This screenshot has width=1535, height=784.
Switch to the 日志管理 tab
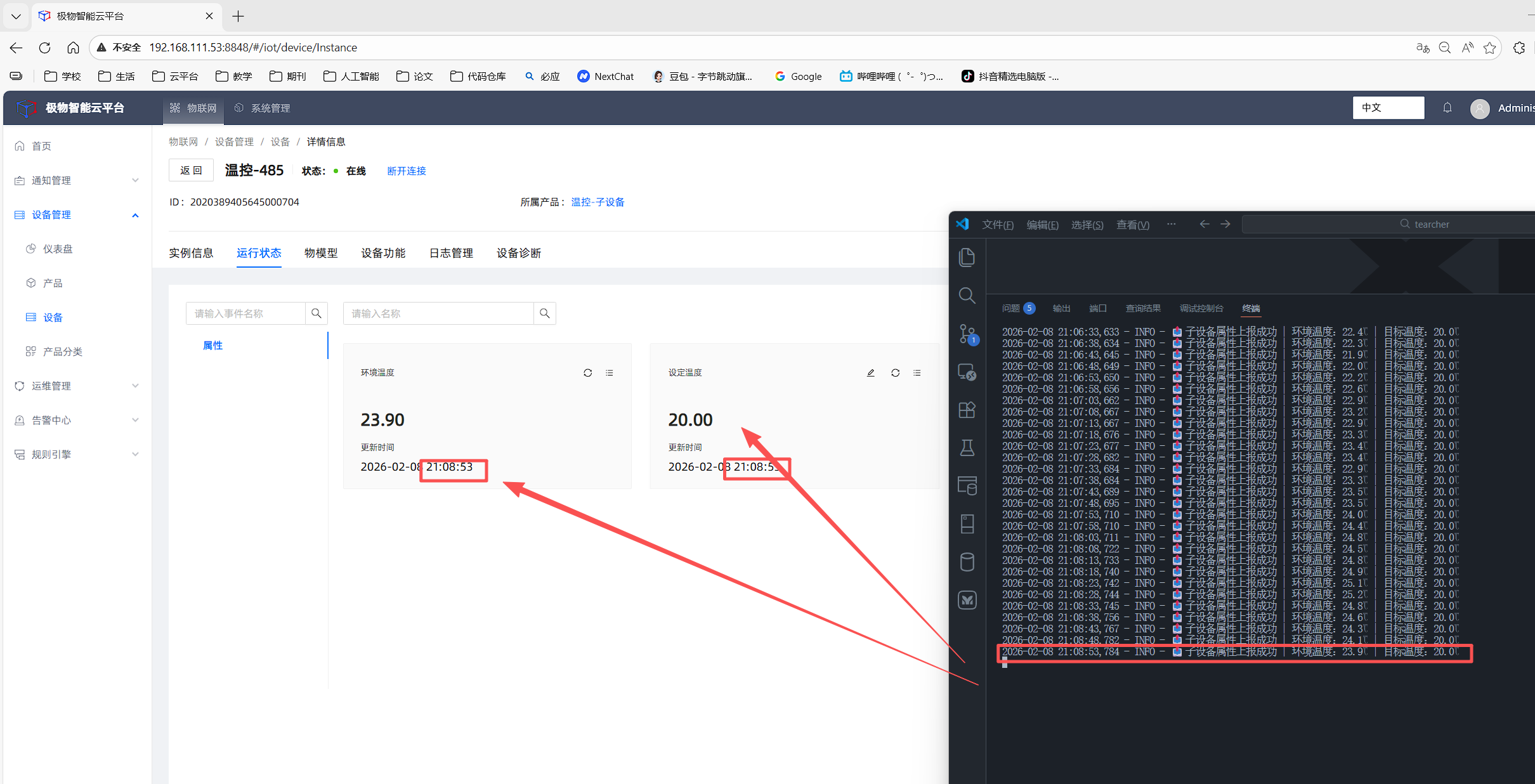pyautogui.click(x=451, y=253)
